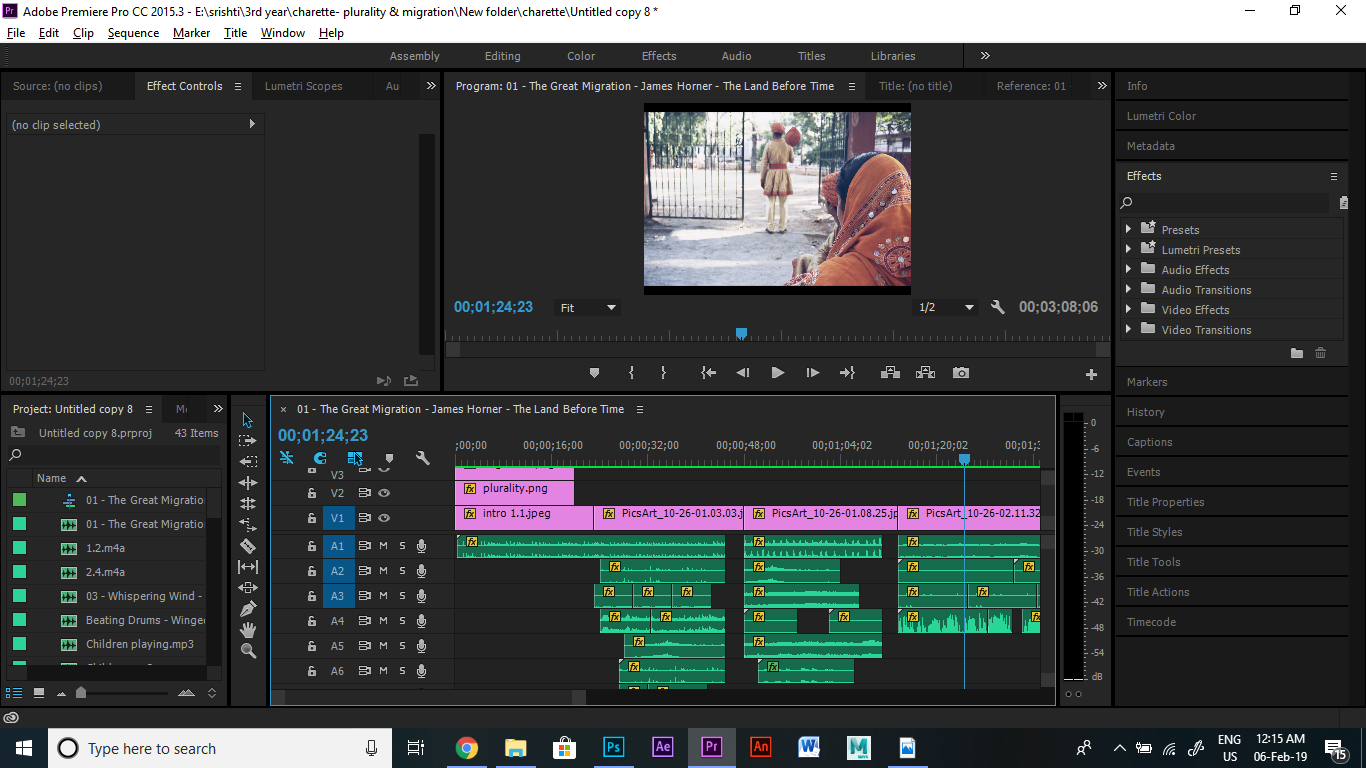
Task: Open timeline display settings wrench
Action: click(422, 458)
